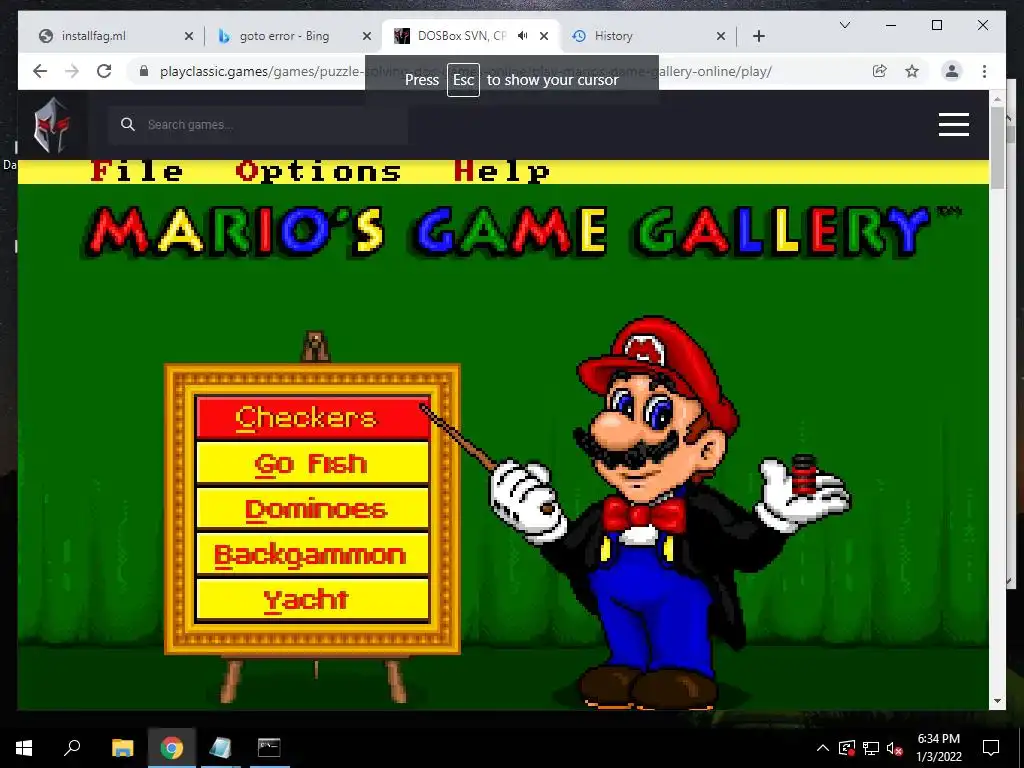This screenshot has width=1024, height=768.
Task: Open the Windows notification center
Action: (991, 748)
